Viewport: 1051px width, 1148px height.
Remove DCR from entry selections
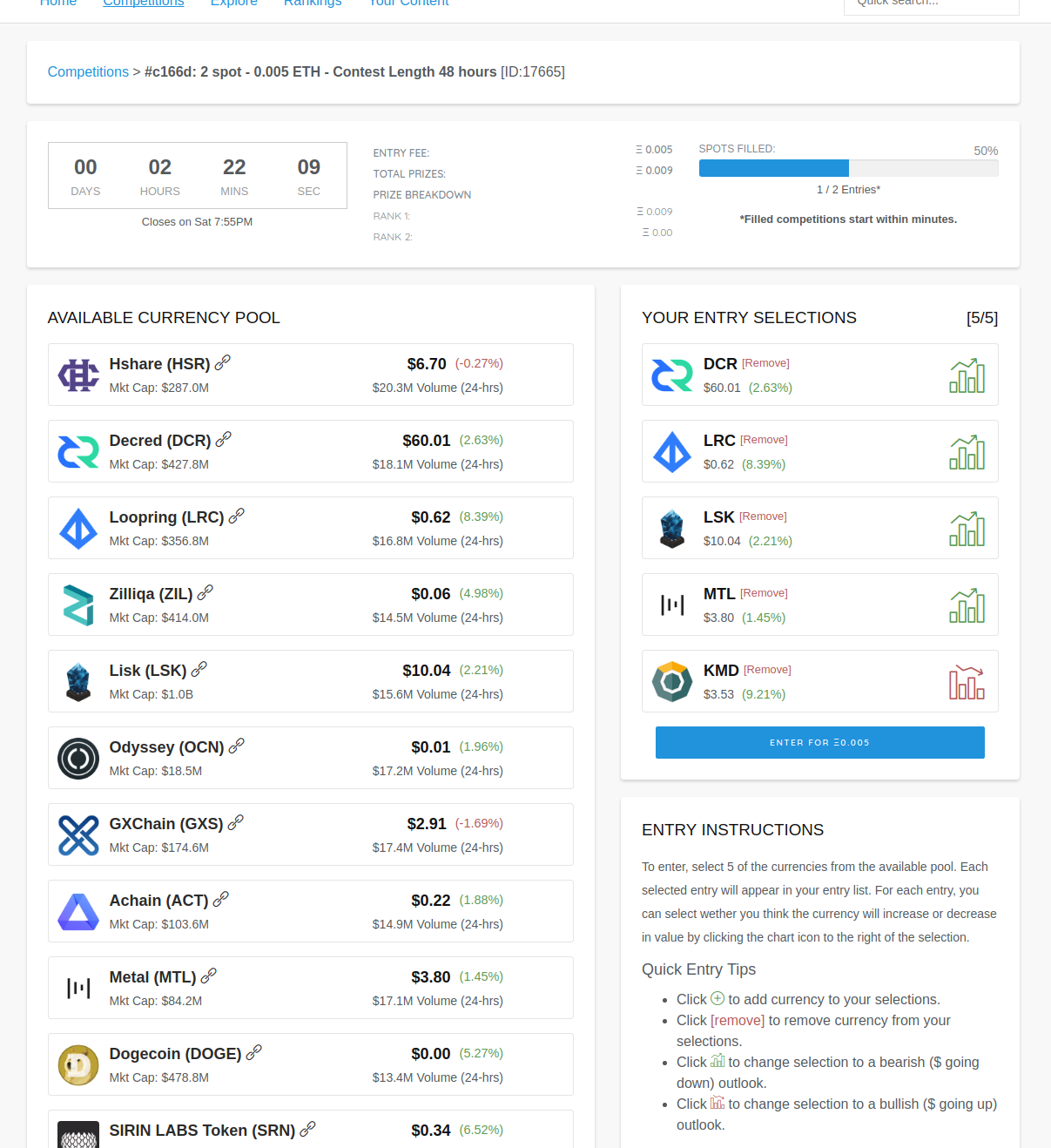(x=765, y=363)
